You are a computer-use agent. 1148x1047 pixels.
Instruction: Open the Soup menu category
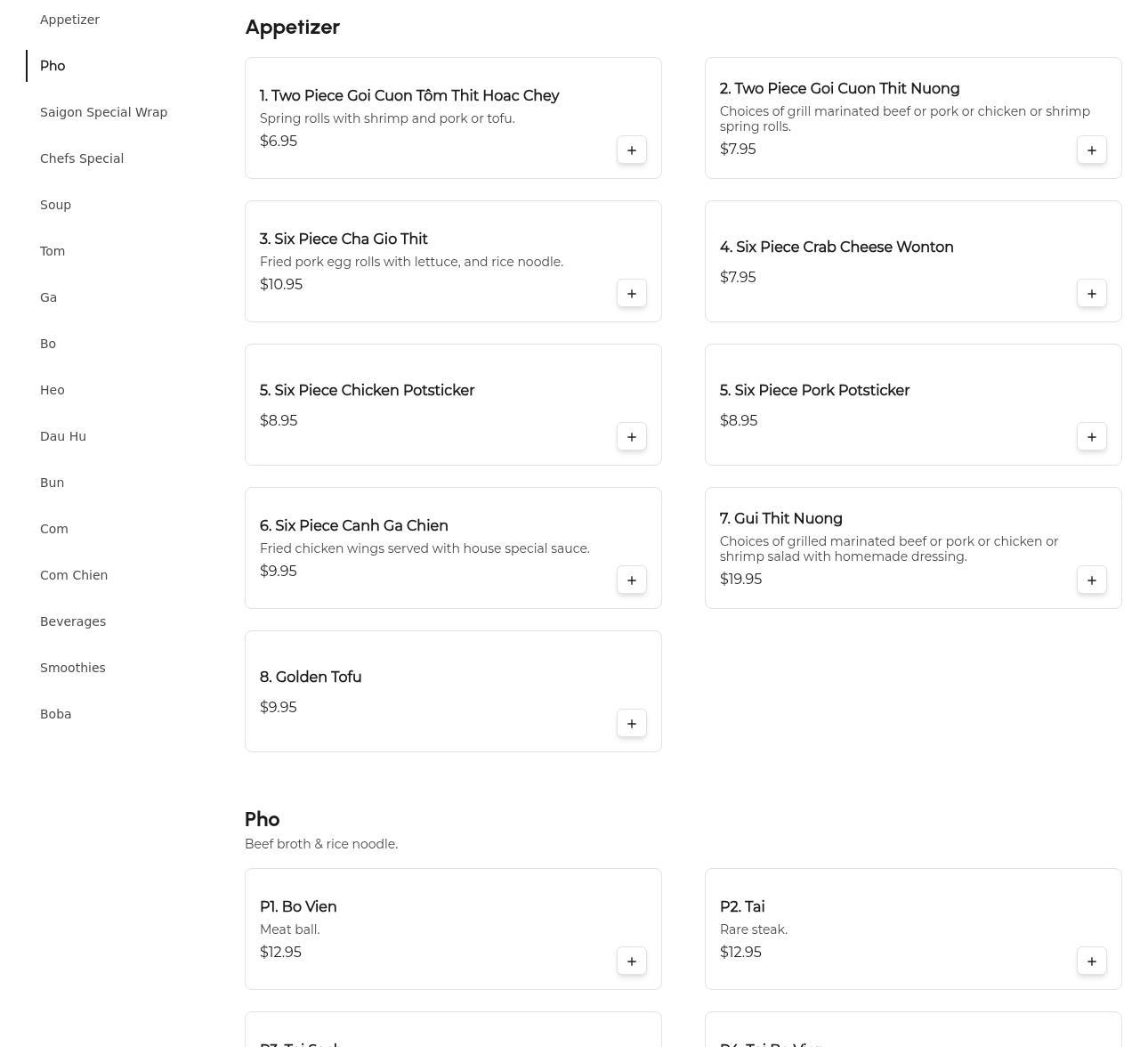pos(55,205)
